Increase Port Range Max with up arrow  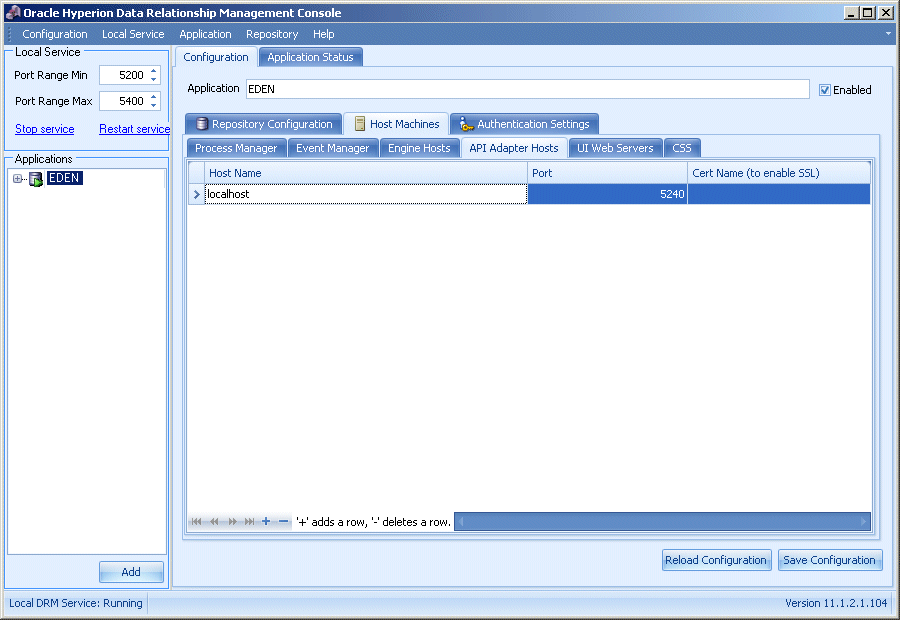coord(153,97)
